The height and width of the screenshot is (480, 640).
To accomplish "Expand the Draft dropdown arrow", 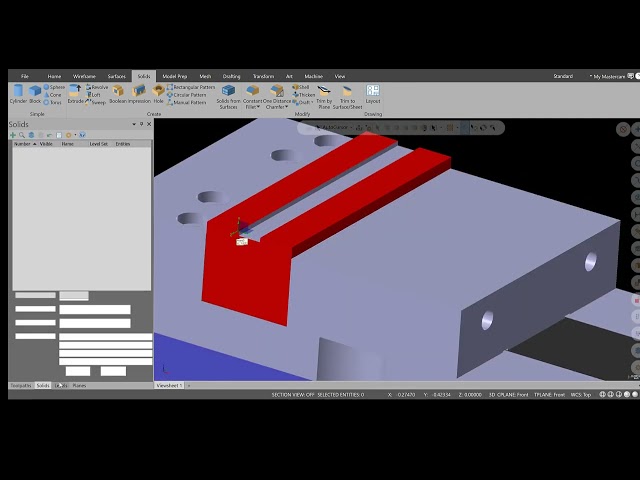I will [x=312, y=102].
